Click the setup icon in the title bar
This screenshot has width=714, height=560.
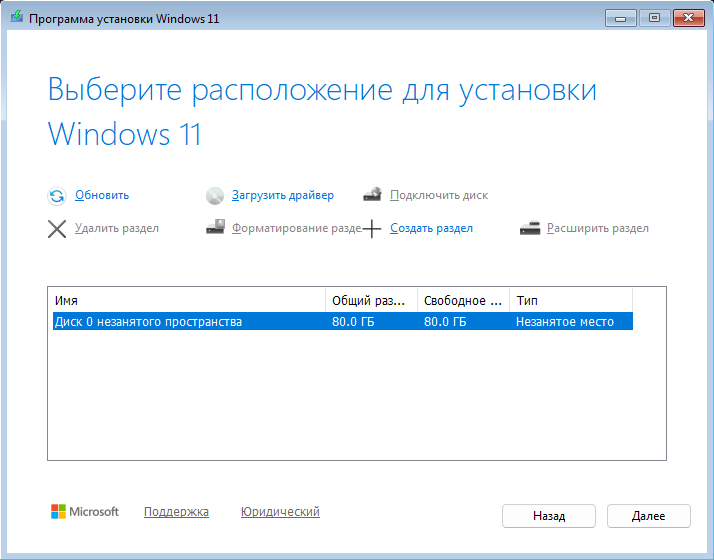click(x=17, y=17)
